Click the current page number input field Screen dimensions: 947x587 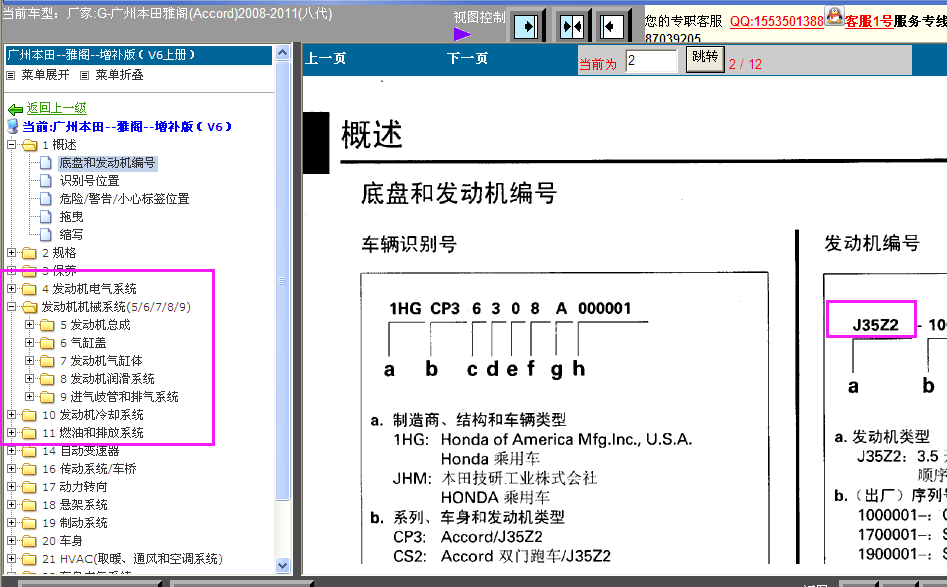(651, 61)
